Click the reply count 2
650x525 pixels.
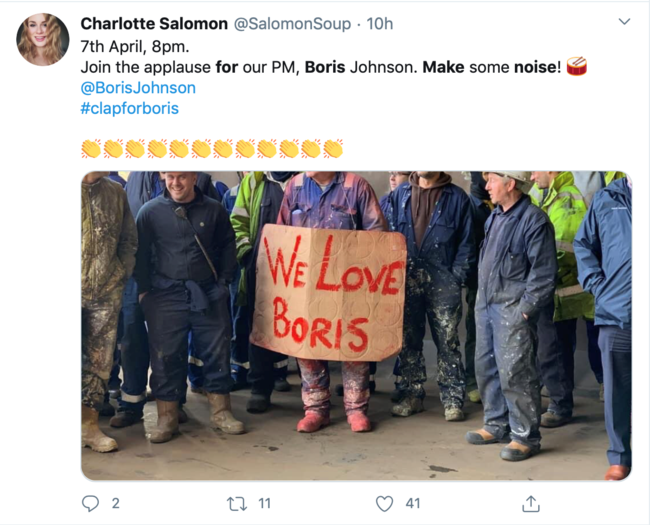[116, 503]
